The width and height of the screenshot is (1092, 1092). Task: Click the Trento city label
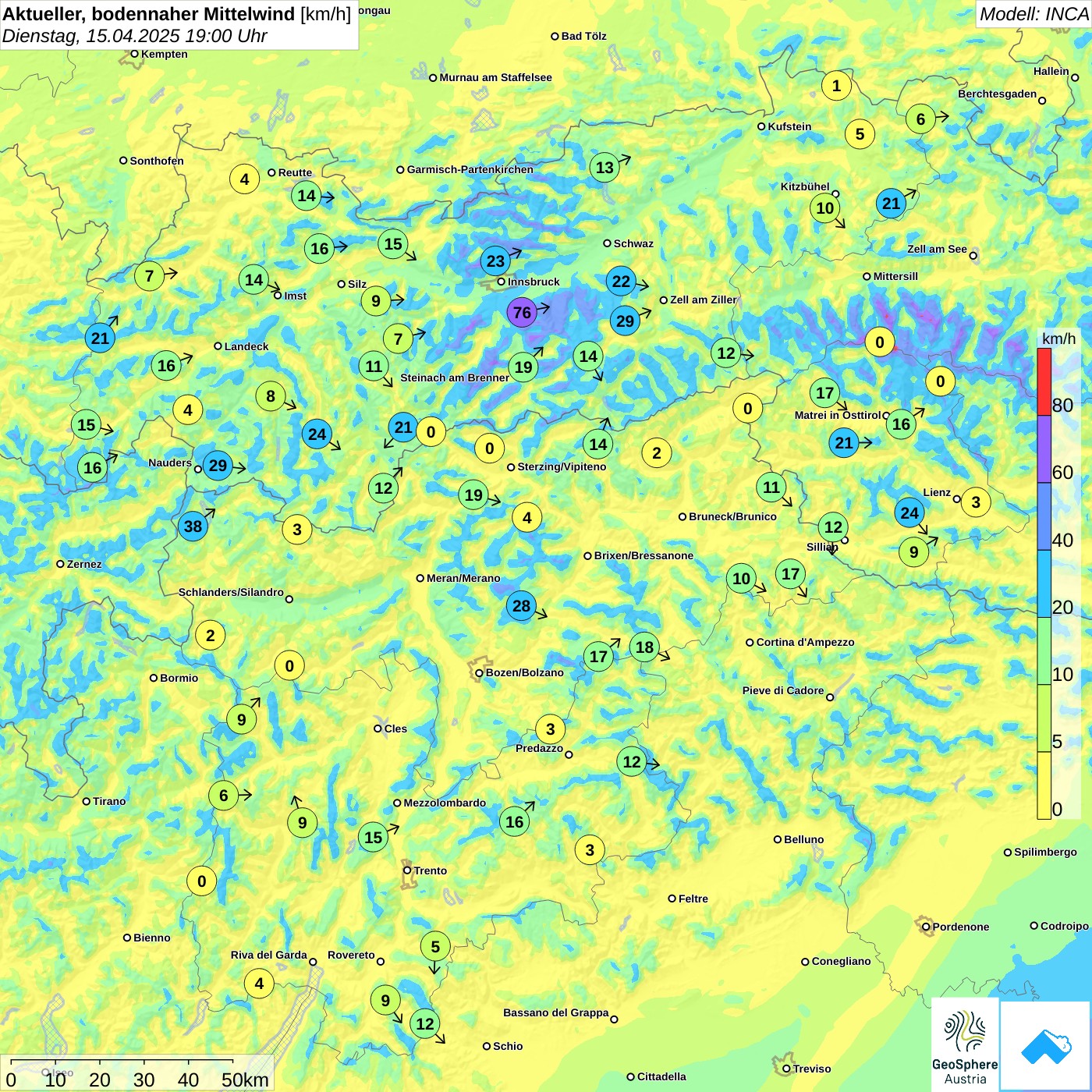tap(431, 870)
